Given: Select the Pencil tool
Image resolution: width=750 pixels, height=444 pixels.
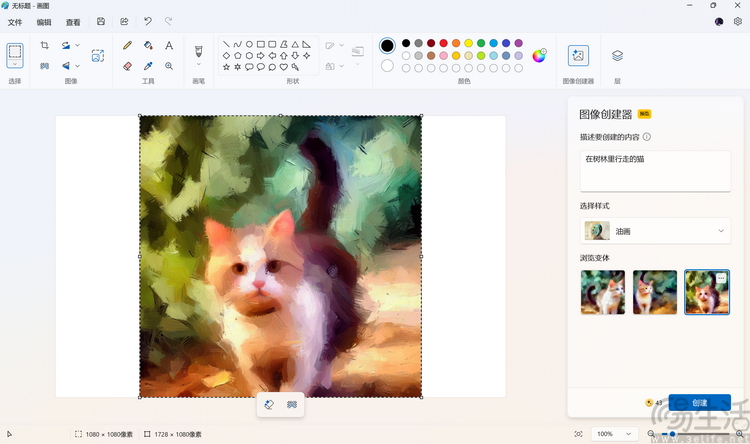Looking at the screenshot, I should [127, 45].
